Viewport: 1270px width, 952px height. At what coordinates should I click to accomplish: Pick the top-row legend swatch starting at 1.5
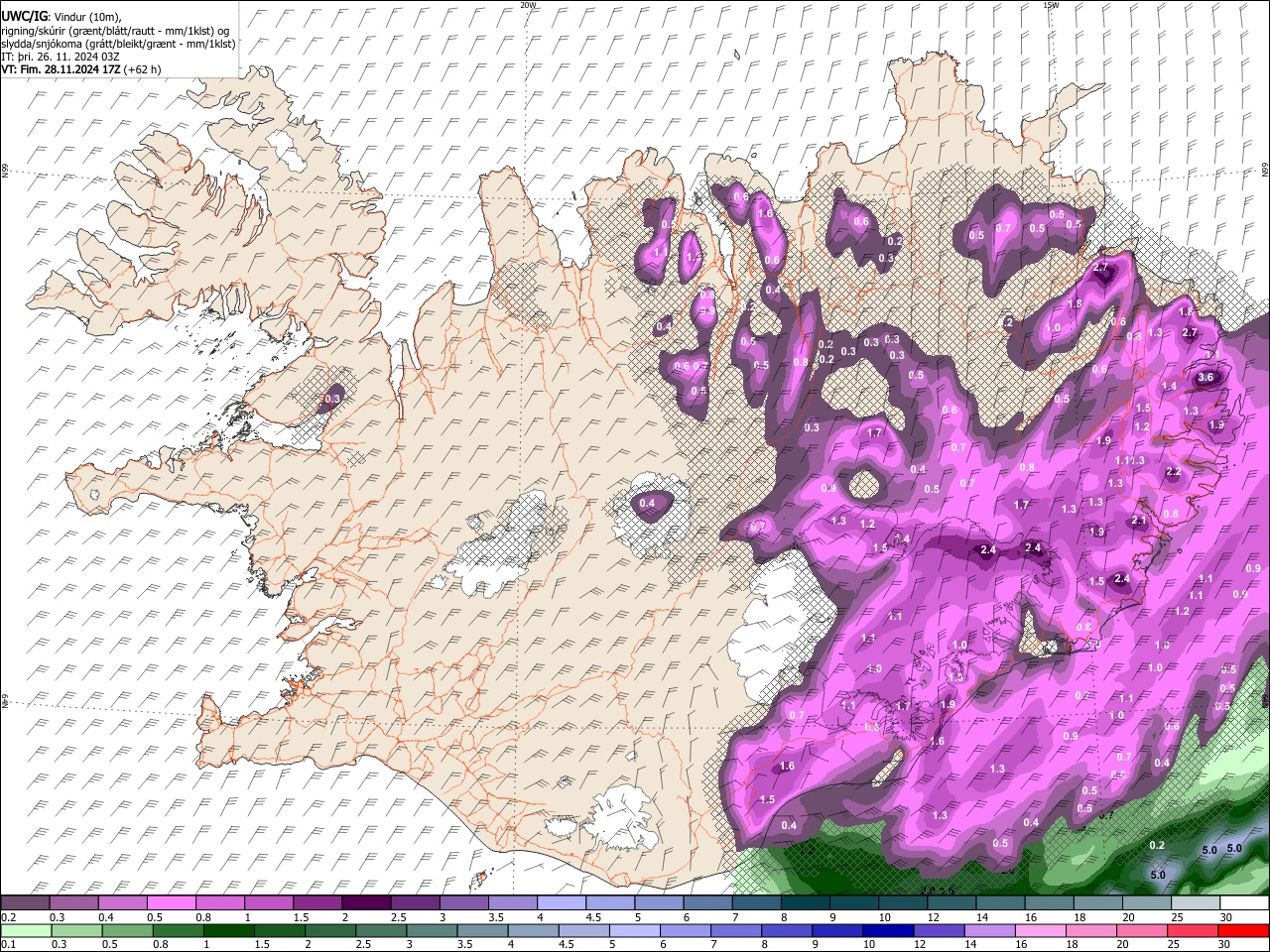tap(317, 903)
